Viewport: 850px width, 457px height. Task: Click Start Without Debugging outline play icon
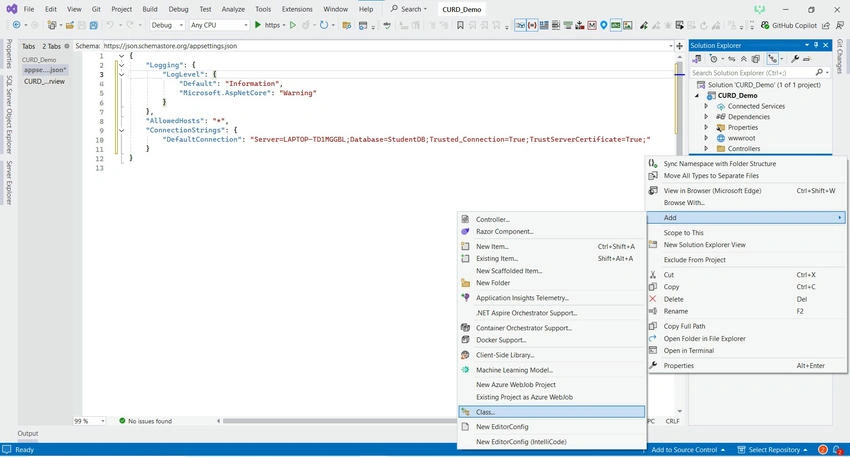tap(293, 25)
